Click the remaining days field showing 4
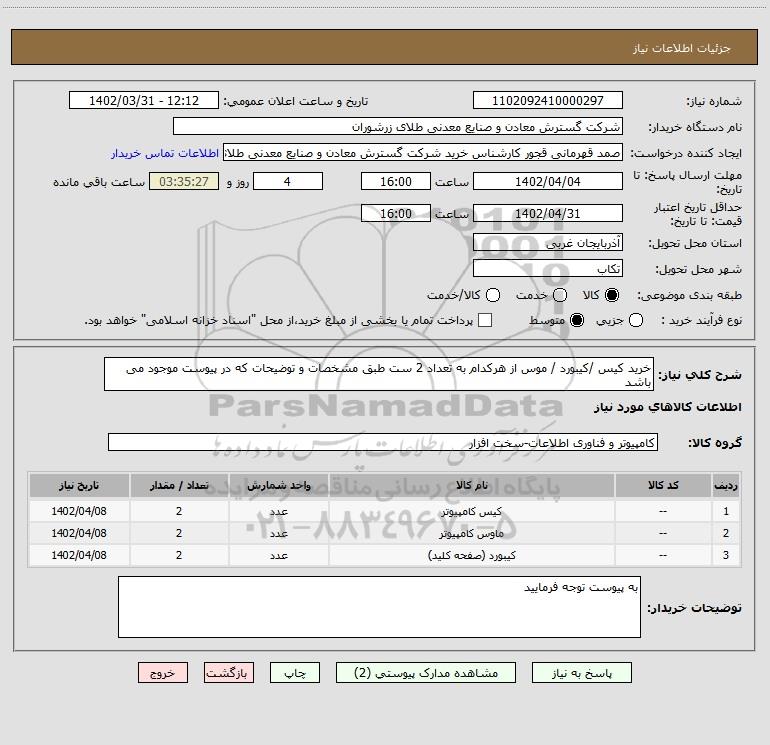770x745 pixels. 288,181
